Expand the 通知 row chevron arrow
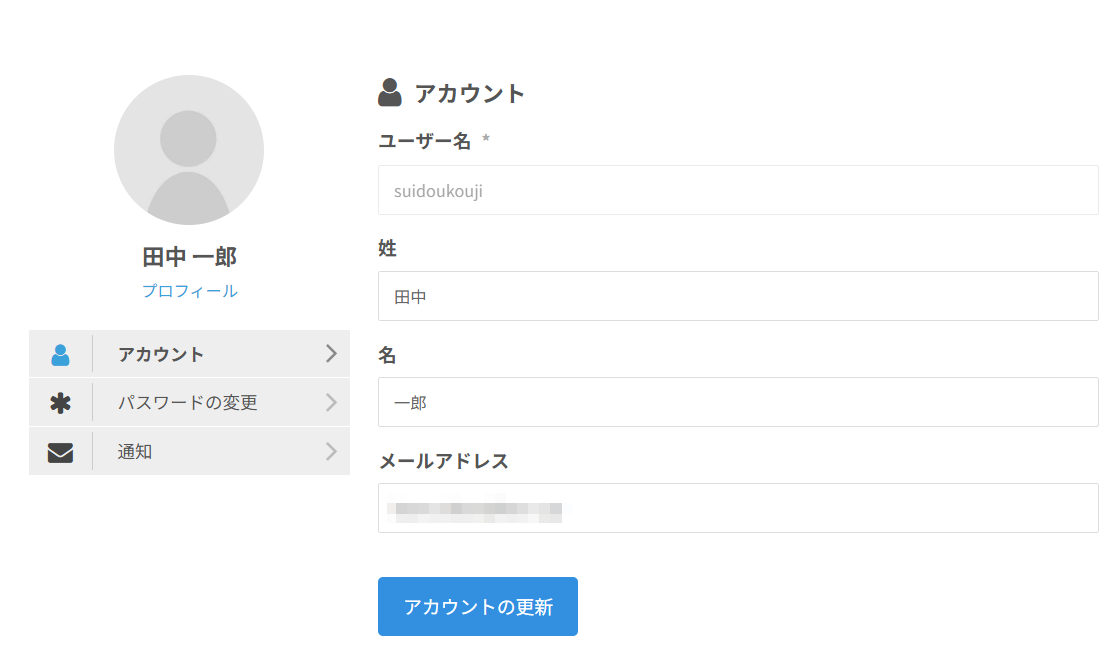 [331, 452]
